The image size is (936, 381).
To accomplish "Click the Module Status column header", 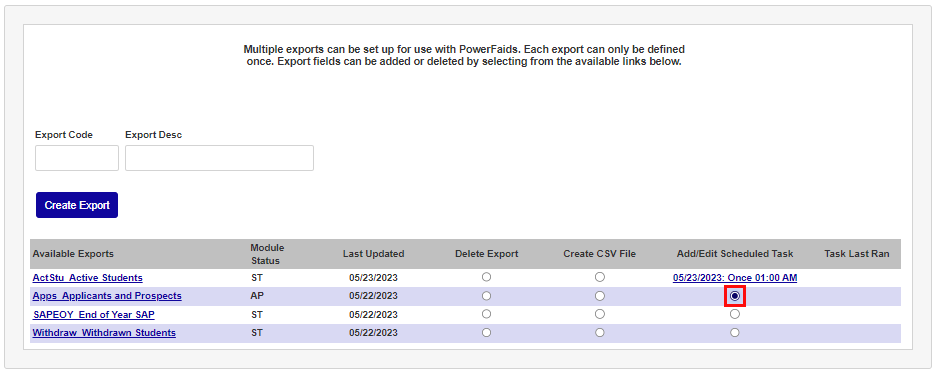I will (x=267, y=254).
